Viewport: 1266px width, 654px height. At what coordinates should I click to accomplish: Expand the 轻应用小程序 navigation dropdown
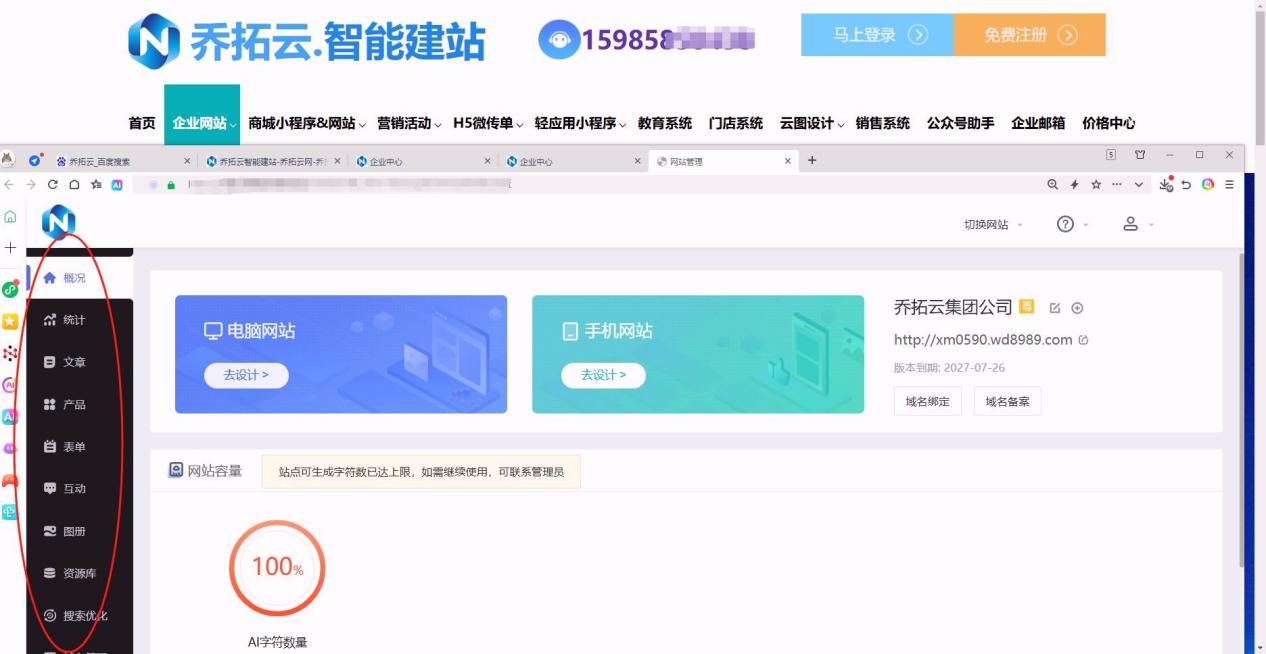click(581, 123)
